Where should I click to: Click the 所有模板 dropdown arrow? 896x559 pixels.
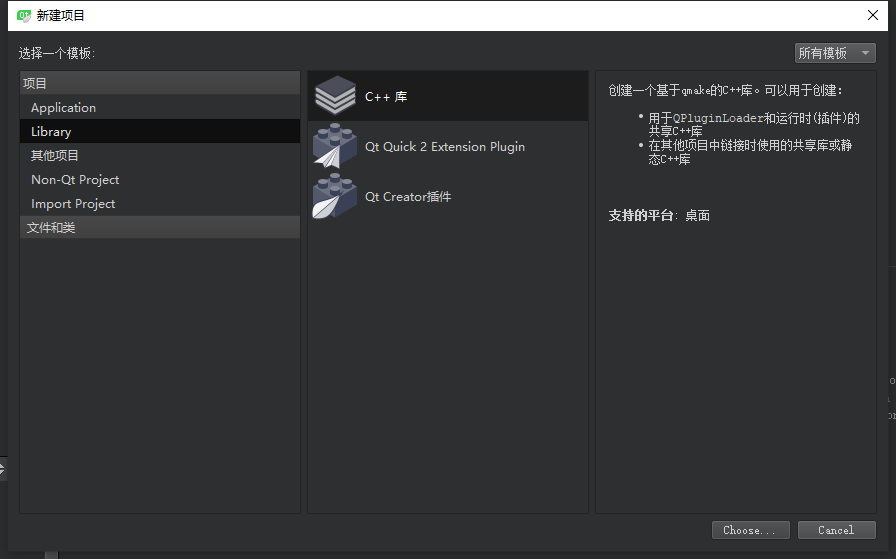coord(865,53)
